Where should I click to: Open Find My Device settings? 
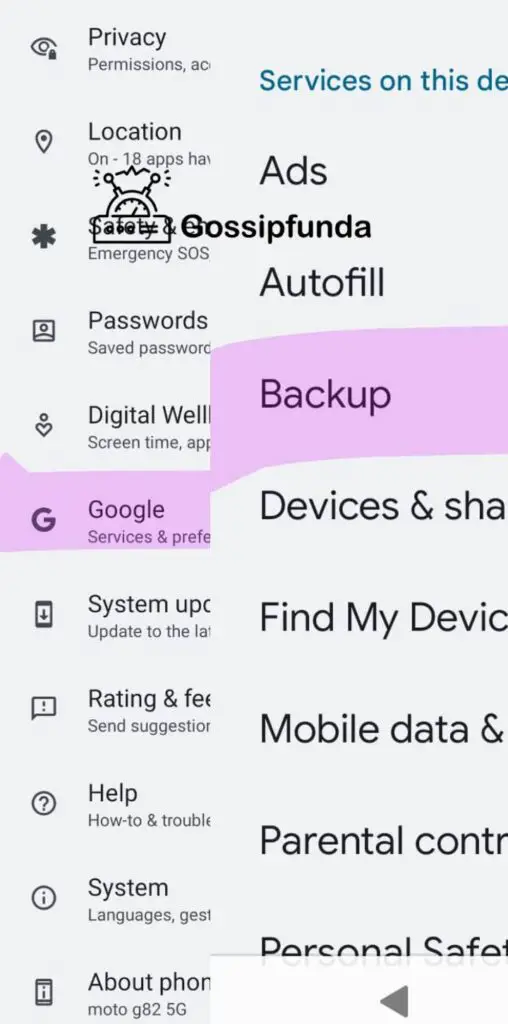383,617
